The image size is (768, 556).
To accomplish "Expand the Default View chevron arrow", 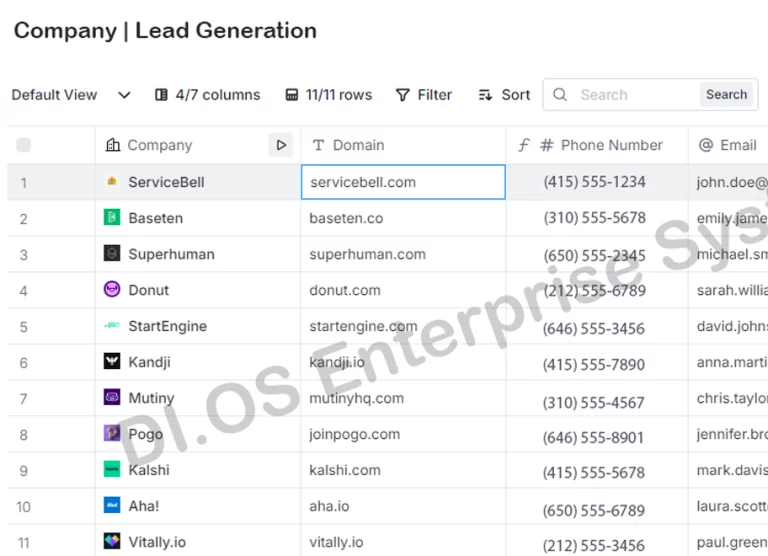I will coord(124,95).
